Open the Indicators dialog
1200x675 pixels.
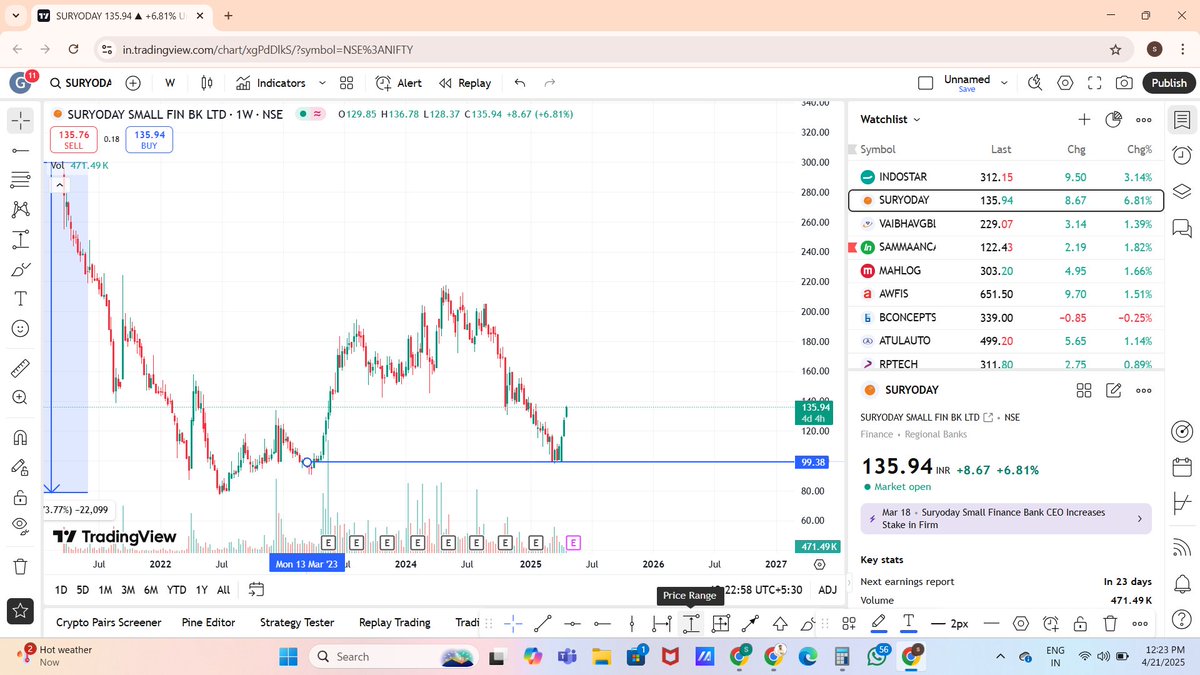(x=270, y=83)
